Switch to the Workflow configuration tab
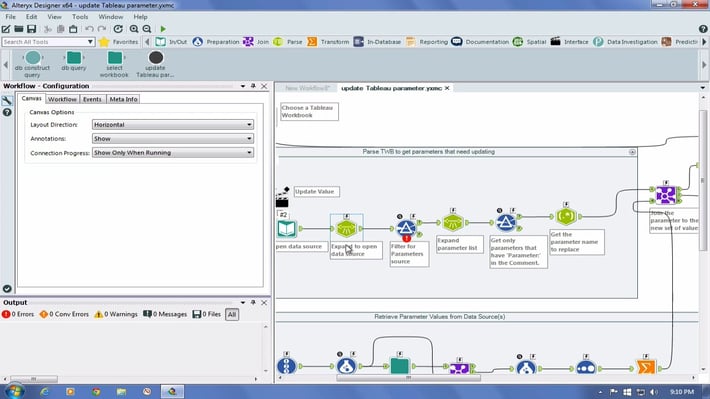Screen dimensions: 710x399 point(62,99)
